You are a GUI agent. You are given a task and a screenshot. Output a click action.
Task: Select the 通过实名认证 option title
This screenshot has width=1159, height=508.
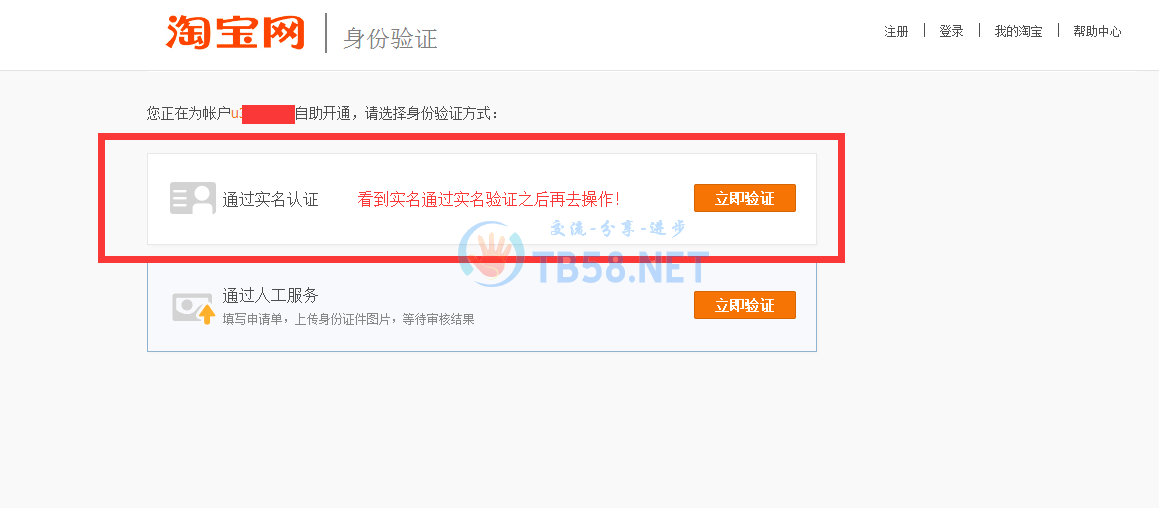pyautogui.click(x=271, y=199)
